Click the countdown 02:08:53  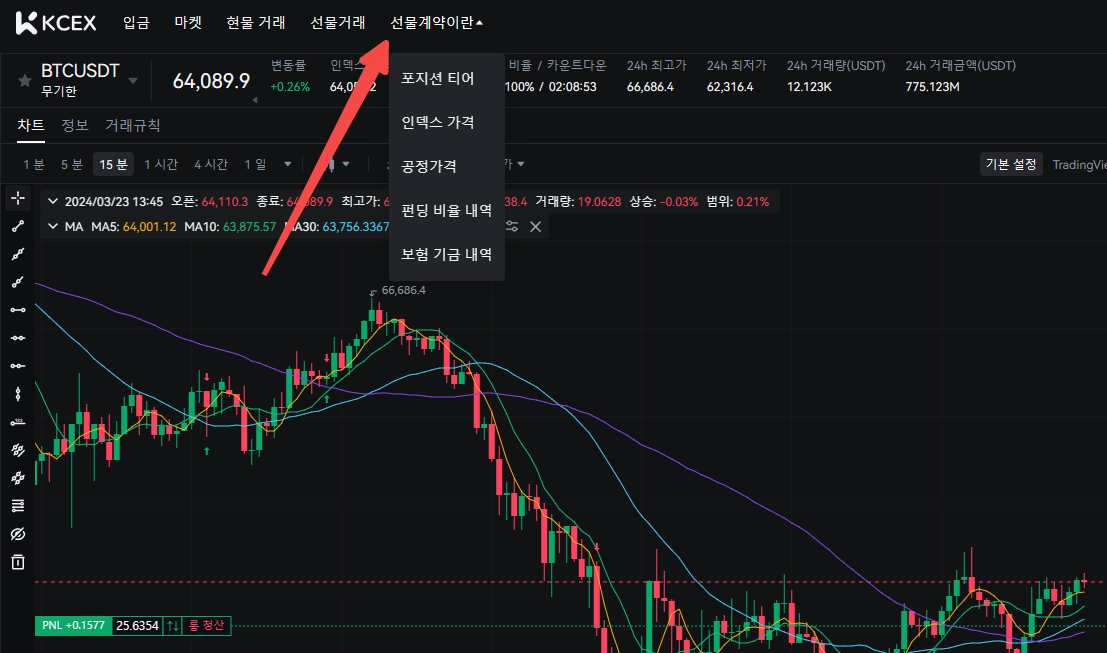573,87
